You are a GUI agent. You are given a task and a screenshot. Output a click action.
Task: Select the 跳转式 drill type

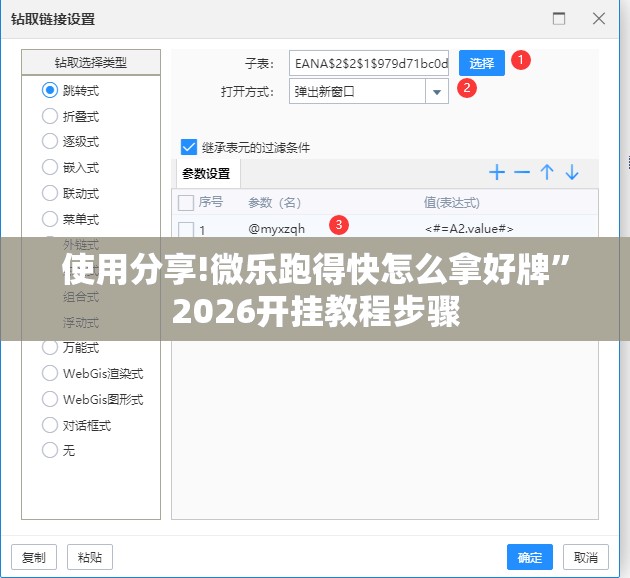50,90
